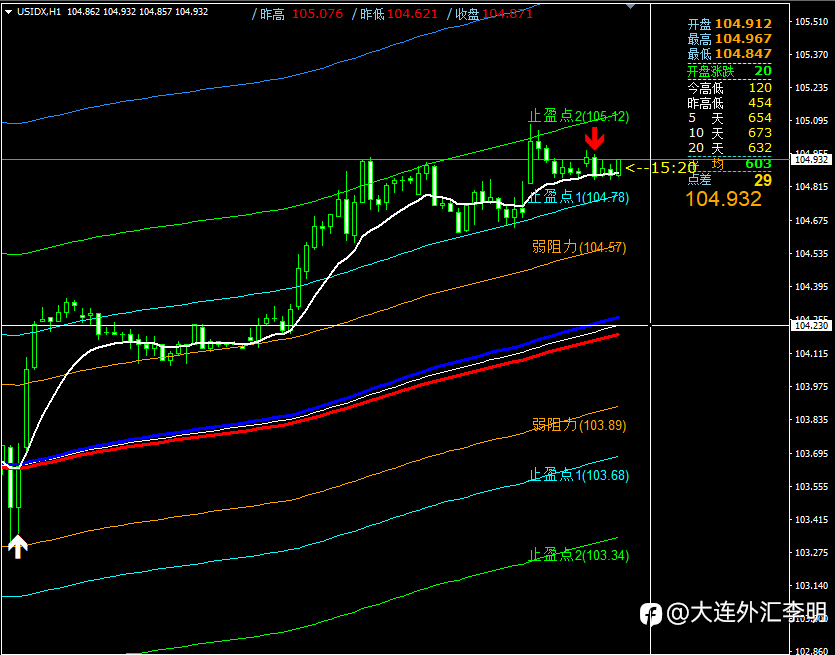Click the 昨低 104.621 label
Viewport: 835px width, 655px height.
[x=395, y=14]
